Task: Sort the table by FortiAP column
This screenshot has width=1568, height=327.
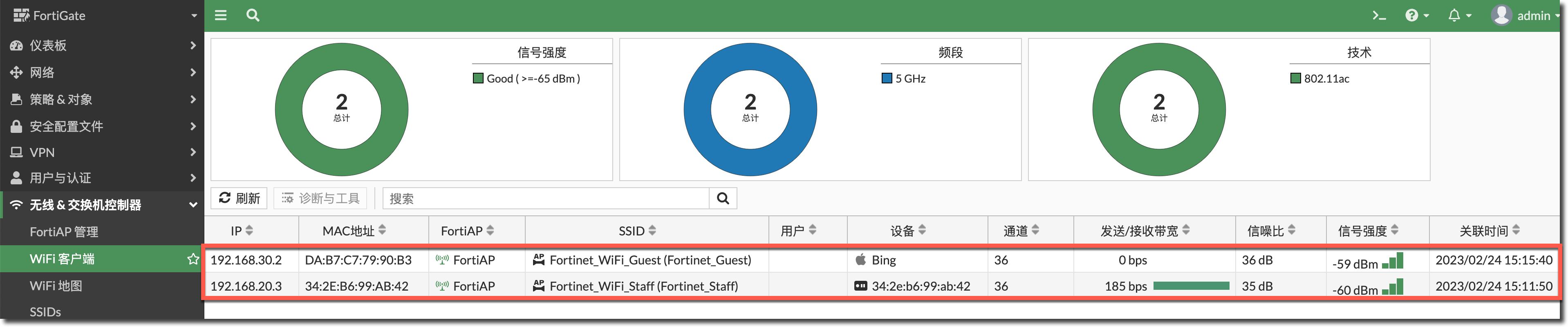Action: tap(468, 231)
